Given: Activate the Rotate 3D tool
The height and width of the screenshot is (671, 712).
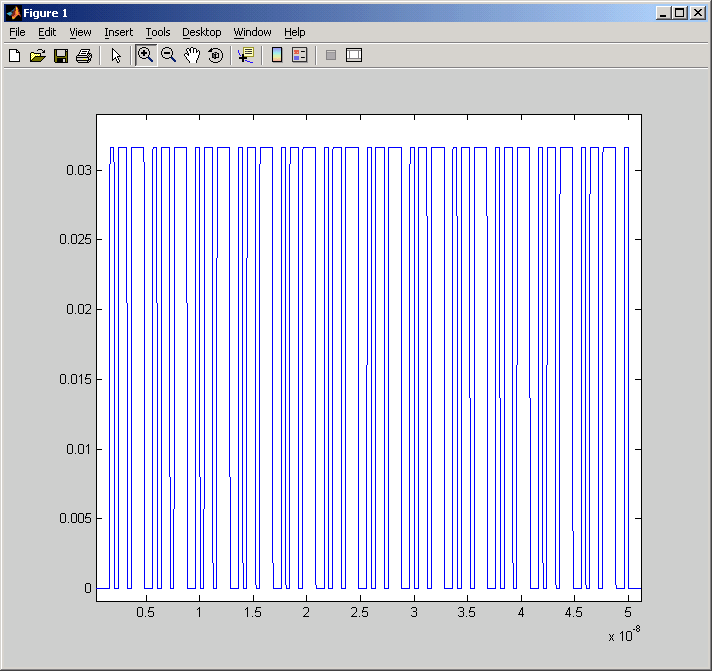Looking at the screenshot, I should (215, 55).
